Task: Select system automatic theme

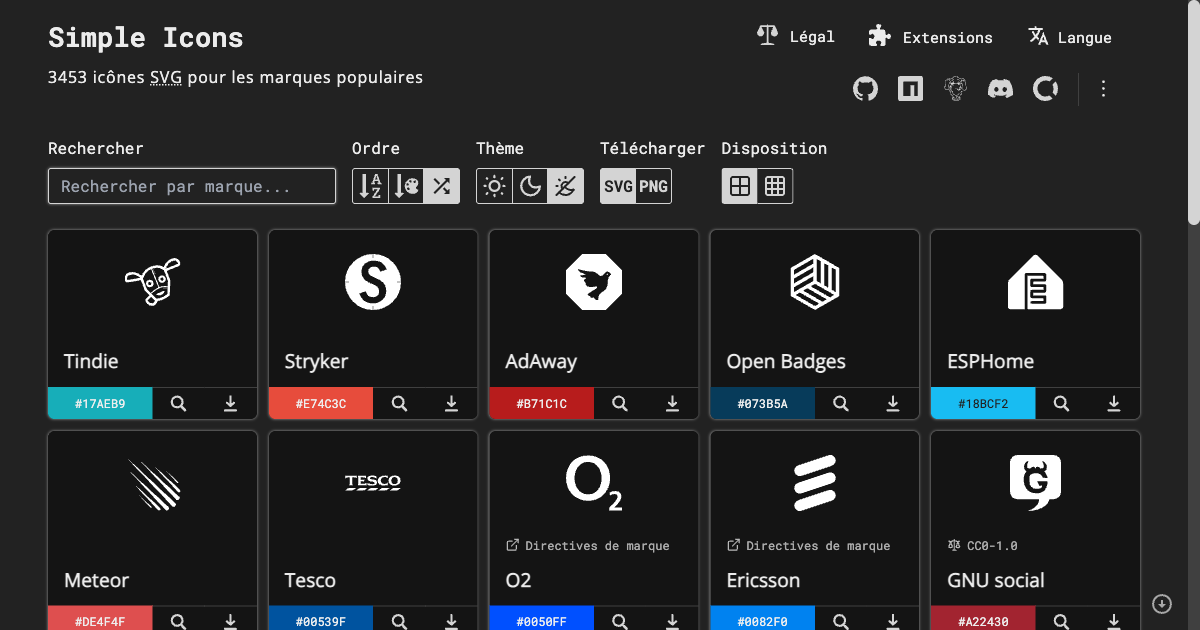Action: coord(565,186)
